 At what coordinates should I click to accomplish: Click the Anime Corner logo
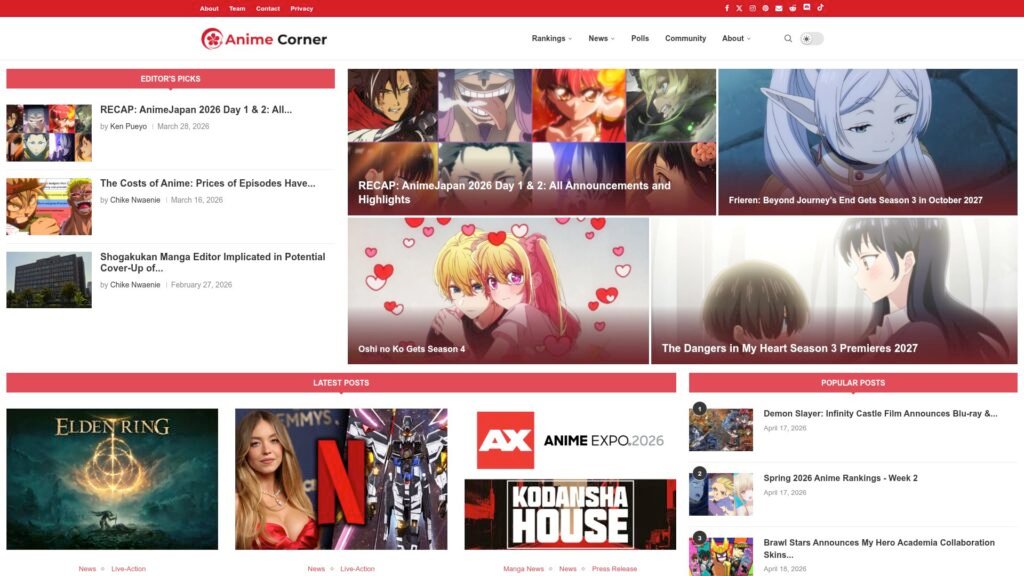click(264, 39)
